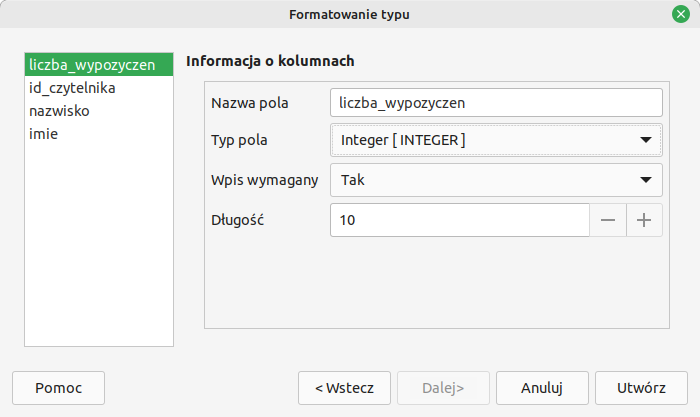Focus the Nazwa pola text field
The width and height of the screenshot is (700, 417).
click(496, 102)
